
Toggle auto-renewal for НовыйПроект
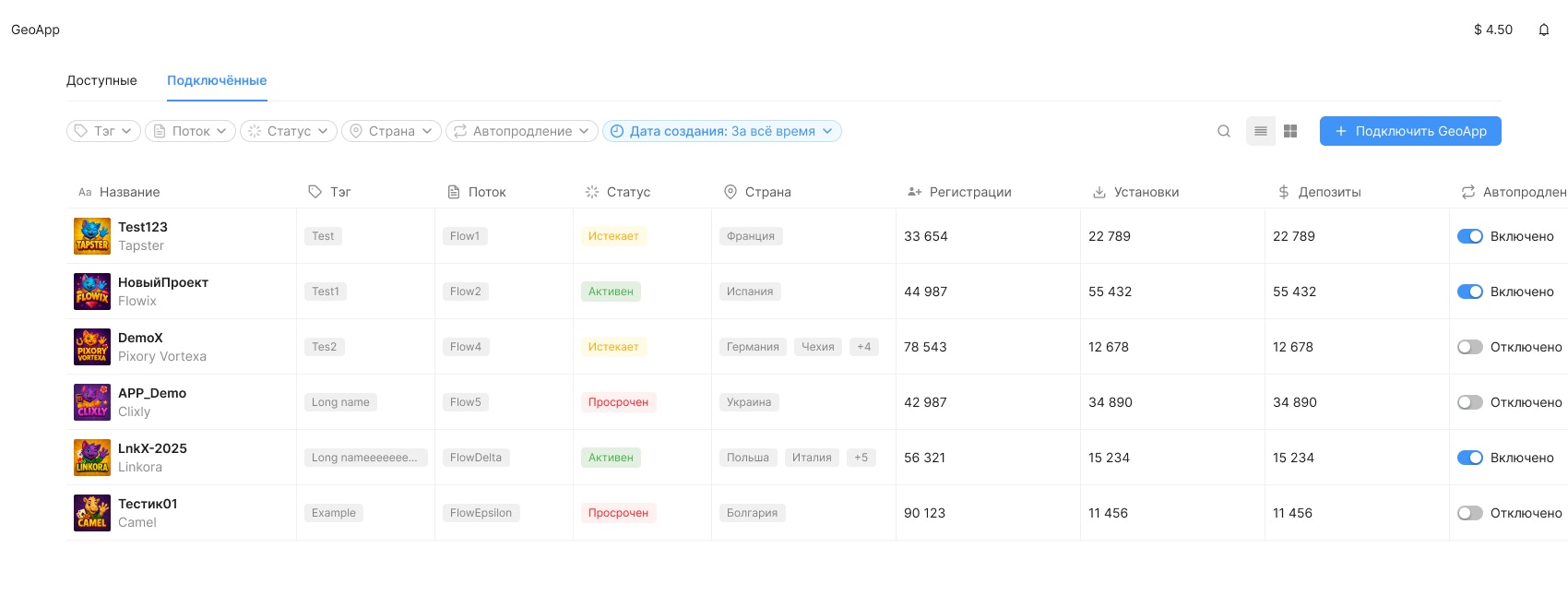click(1470, 292)
